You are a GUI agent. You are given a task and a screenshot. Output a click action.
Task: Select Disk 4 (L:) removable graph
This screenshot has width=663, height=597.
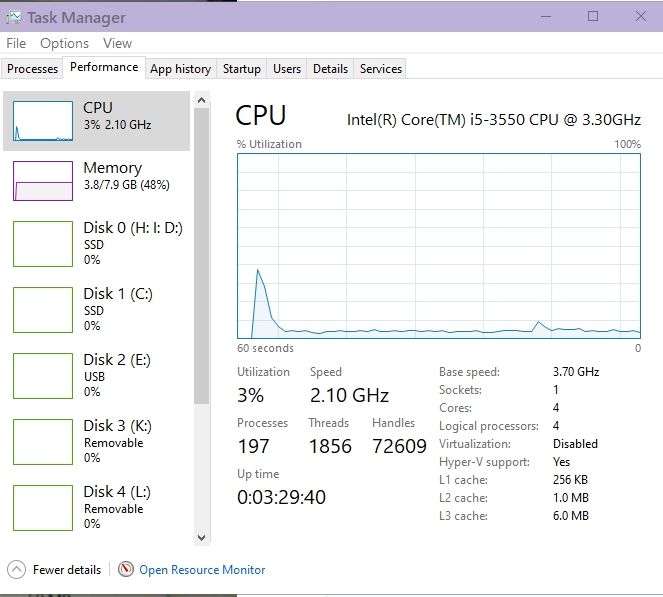[43, 507]
